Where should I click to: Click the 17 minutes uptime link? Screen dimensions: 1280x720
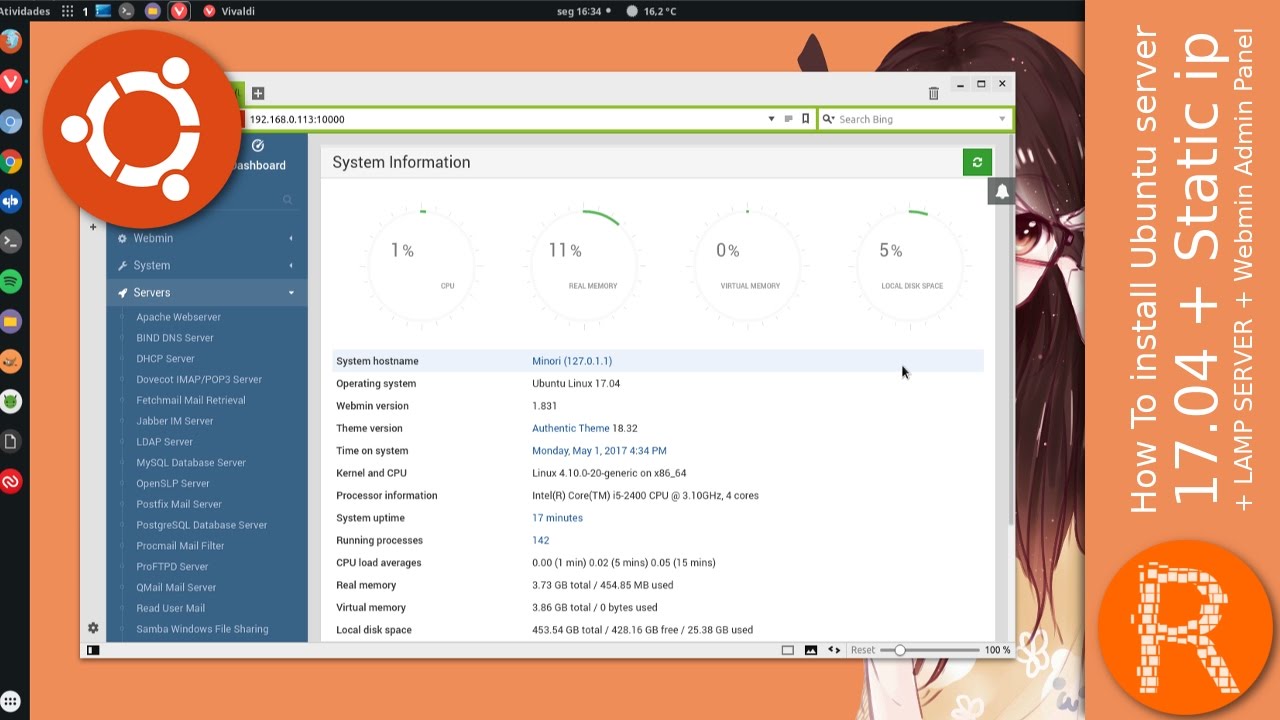coord(557,518)
